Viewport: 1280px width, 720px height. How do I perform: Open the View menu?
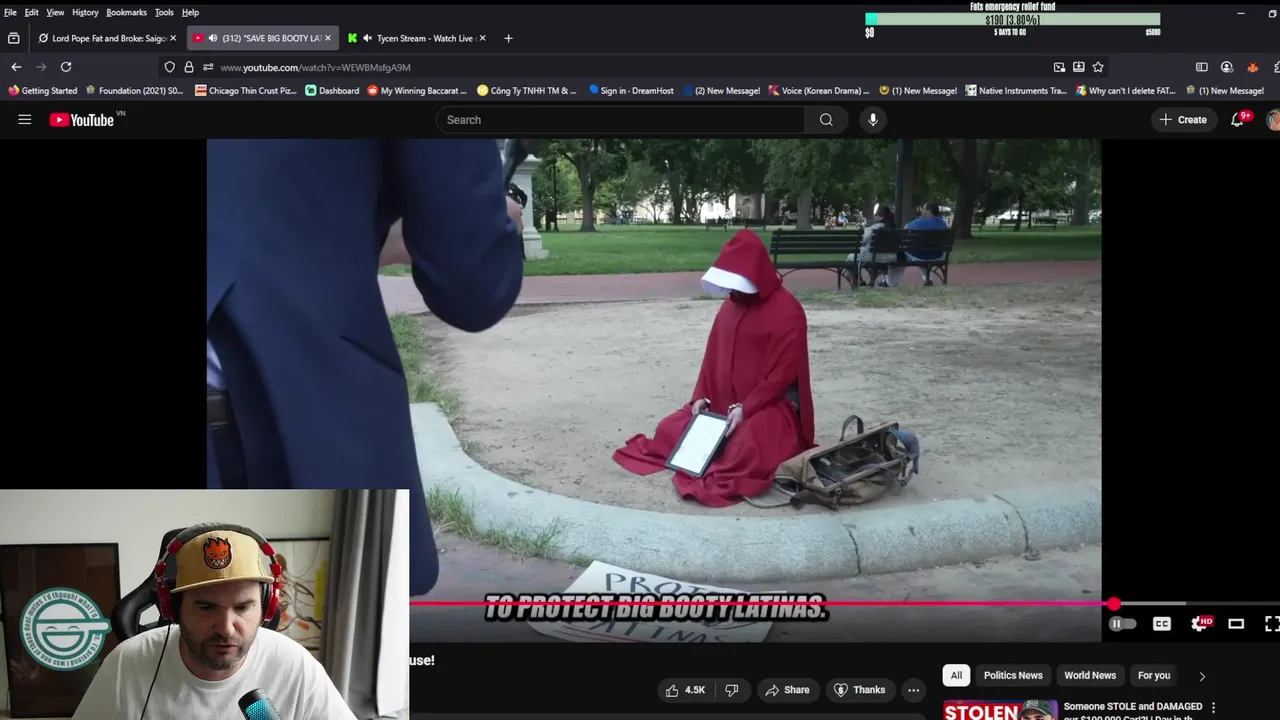pyautogui.click(x=55, y=12)
